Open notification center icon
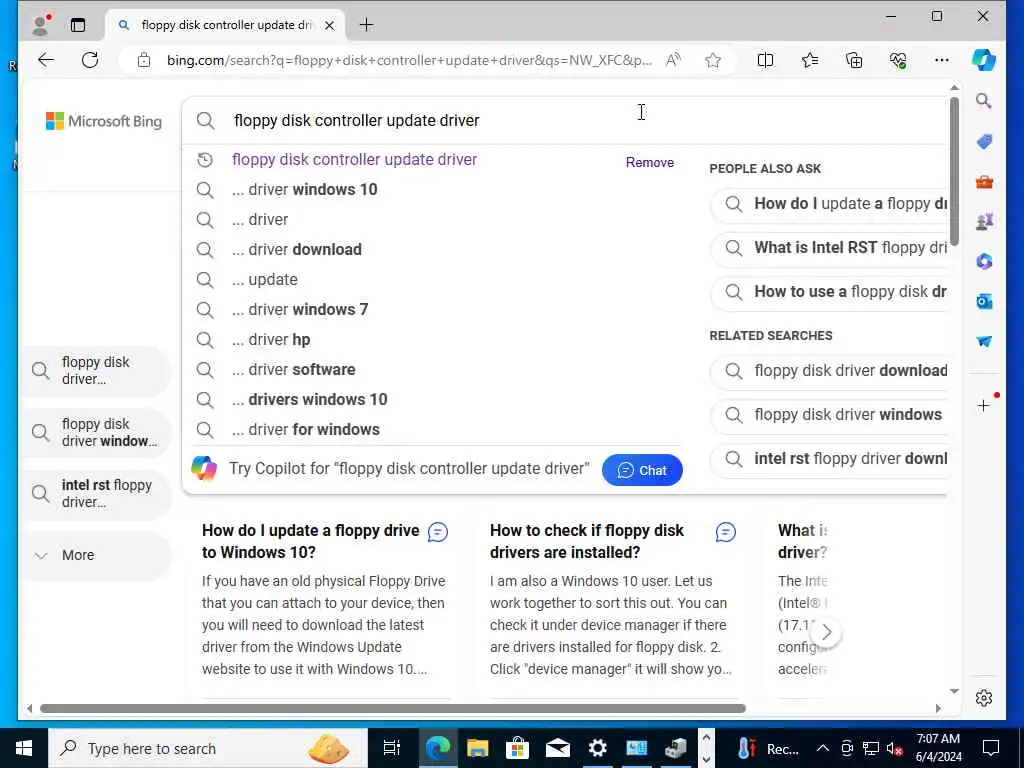 point(991,748)
